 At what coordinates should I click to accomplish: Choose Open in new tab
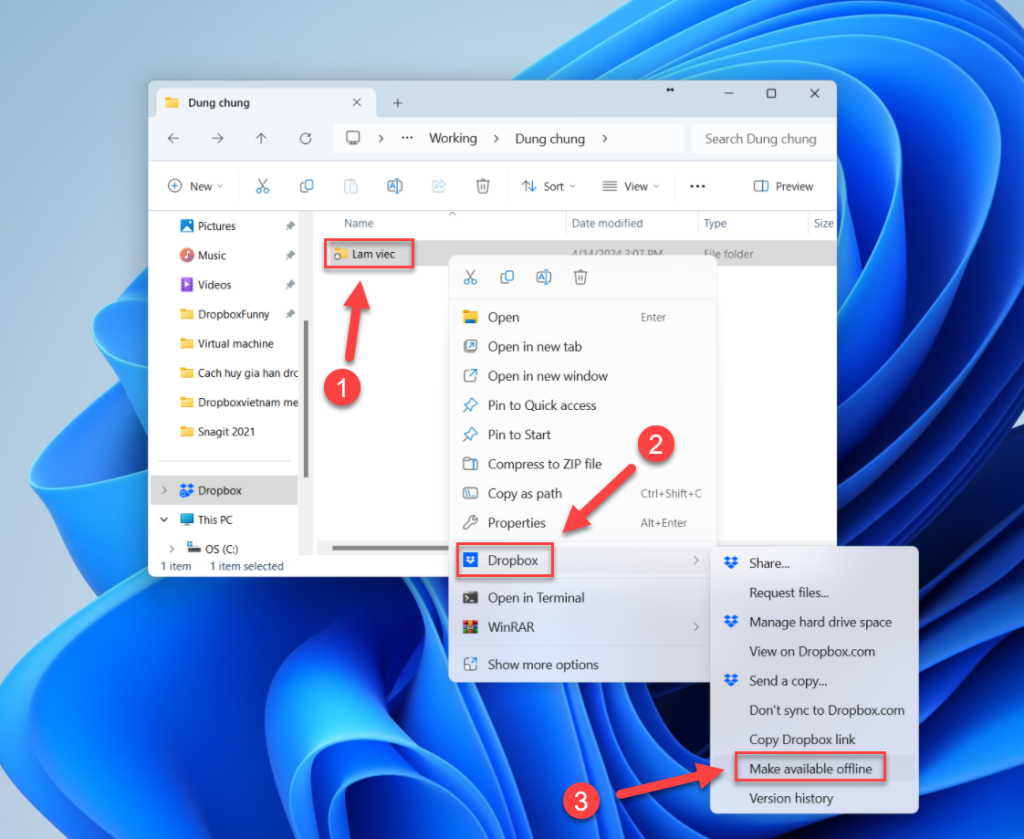583,347
